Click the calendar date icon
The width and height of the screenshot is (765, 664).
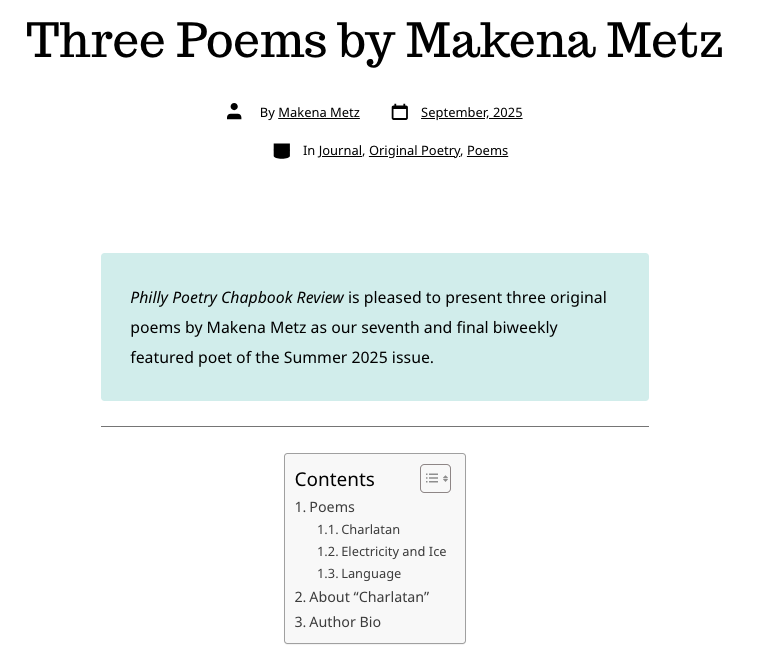(x=399, y=112)
